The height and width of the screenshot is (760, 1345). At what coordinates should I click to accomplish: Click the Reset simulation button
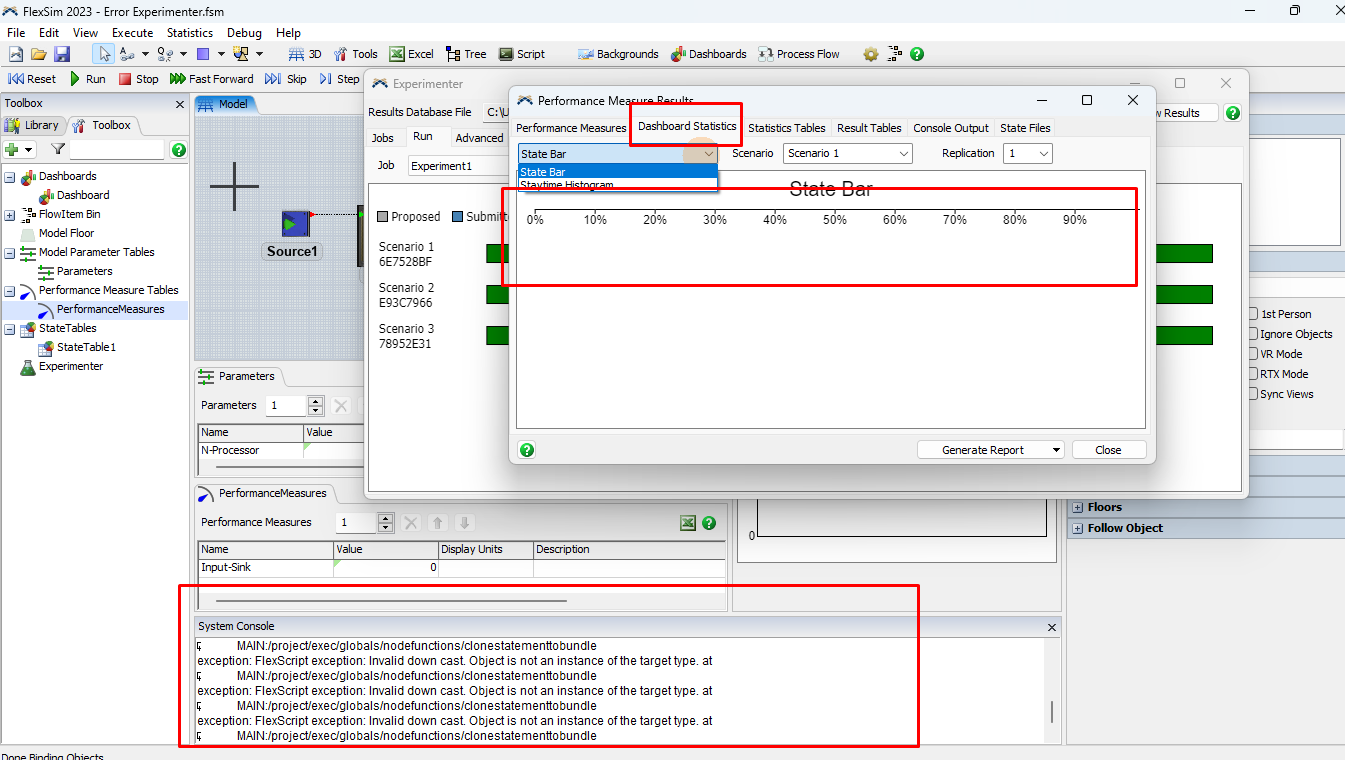point(32,79)
